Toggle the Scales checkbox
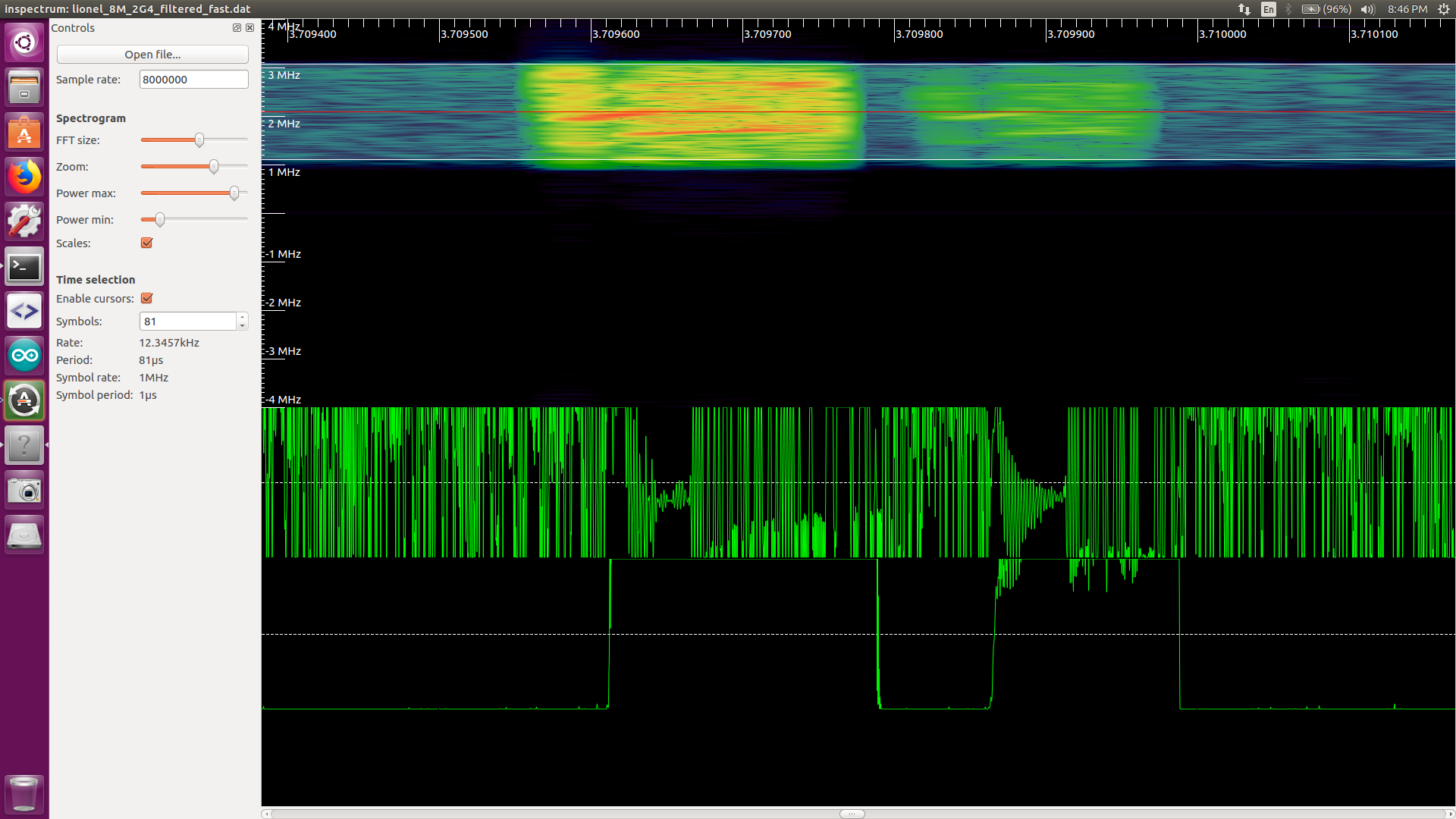 tap(147, 243)
